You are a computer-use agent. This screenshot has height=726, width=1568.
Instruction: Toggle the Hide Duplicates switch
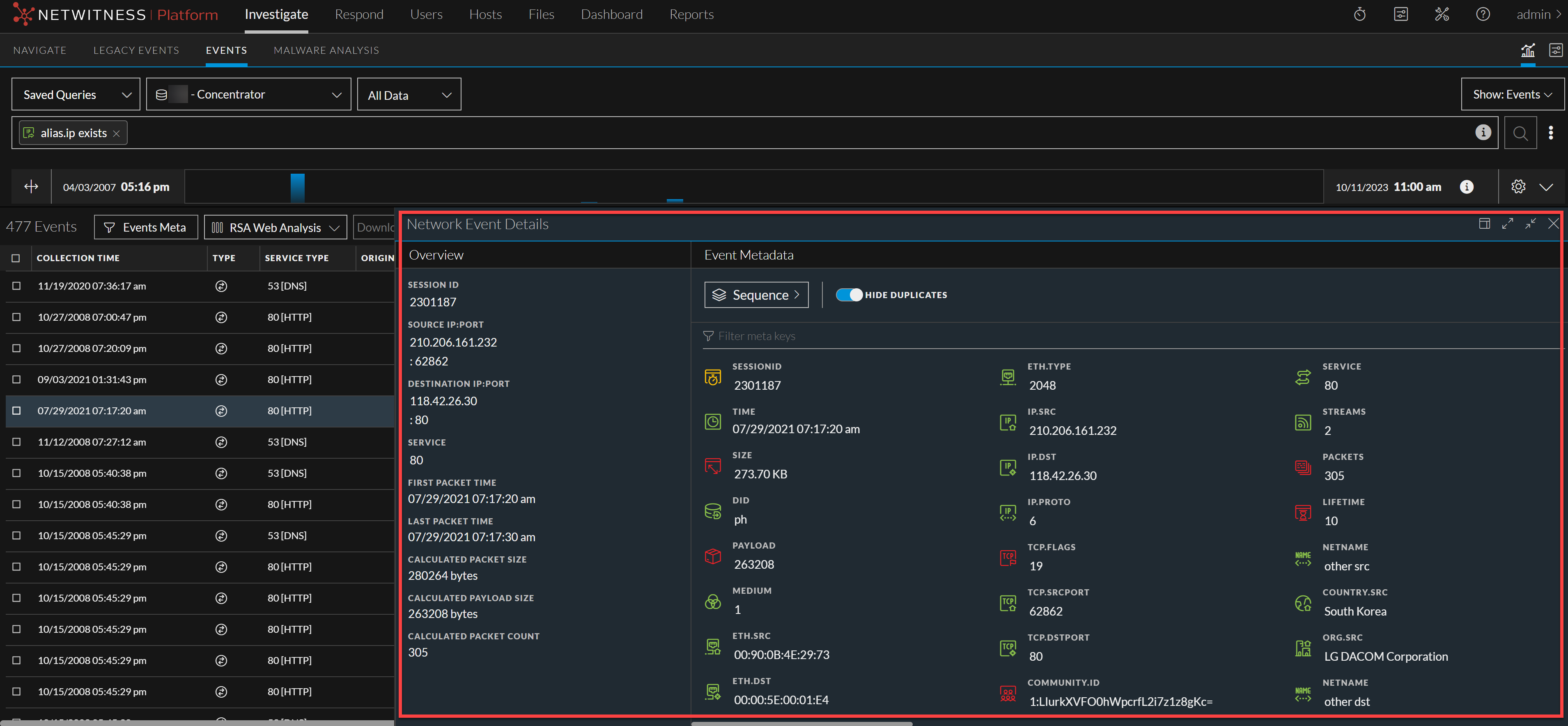point(849,295)
